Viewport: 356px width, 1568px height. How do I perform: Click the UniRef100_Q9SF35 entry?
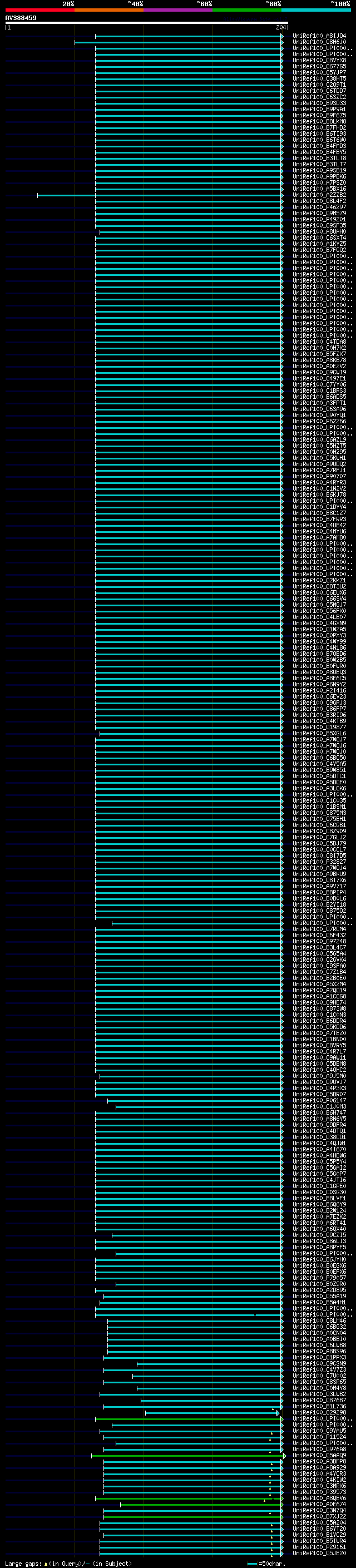pyautogui.click(x=319, y=225)
